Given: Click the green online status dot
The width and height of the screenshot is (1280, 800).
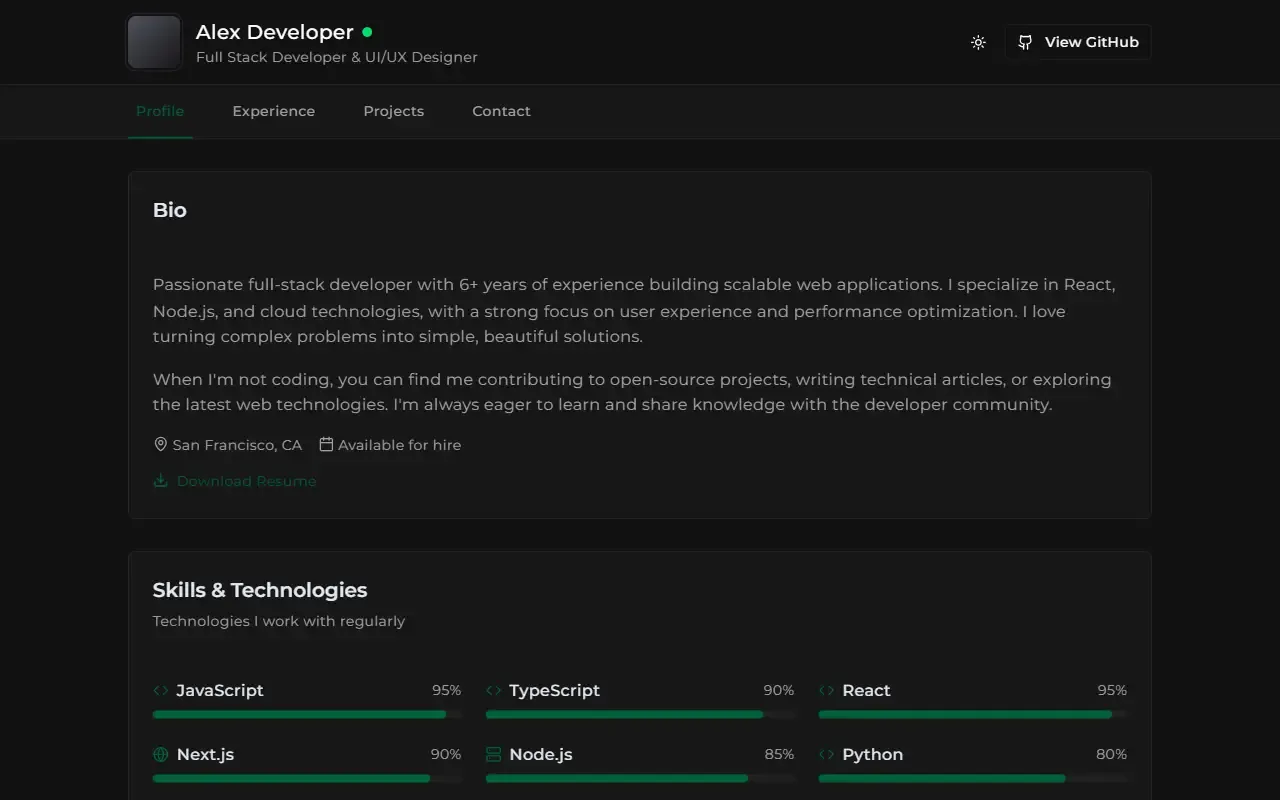Looking at the screenshot, I should tap(367, 32).
